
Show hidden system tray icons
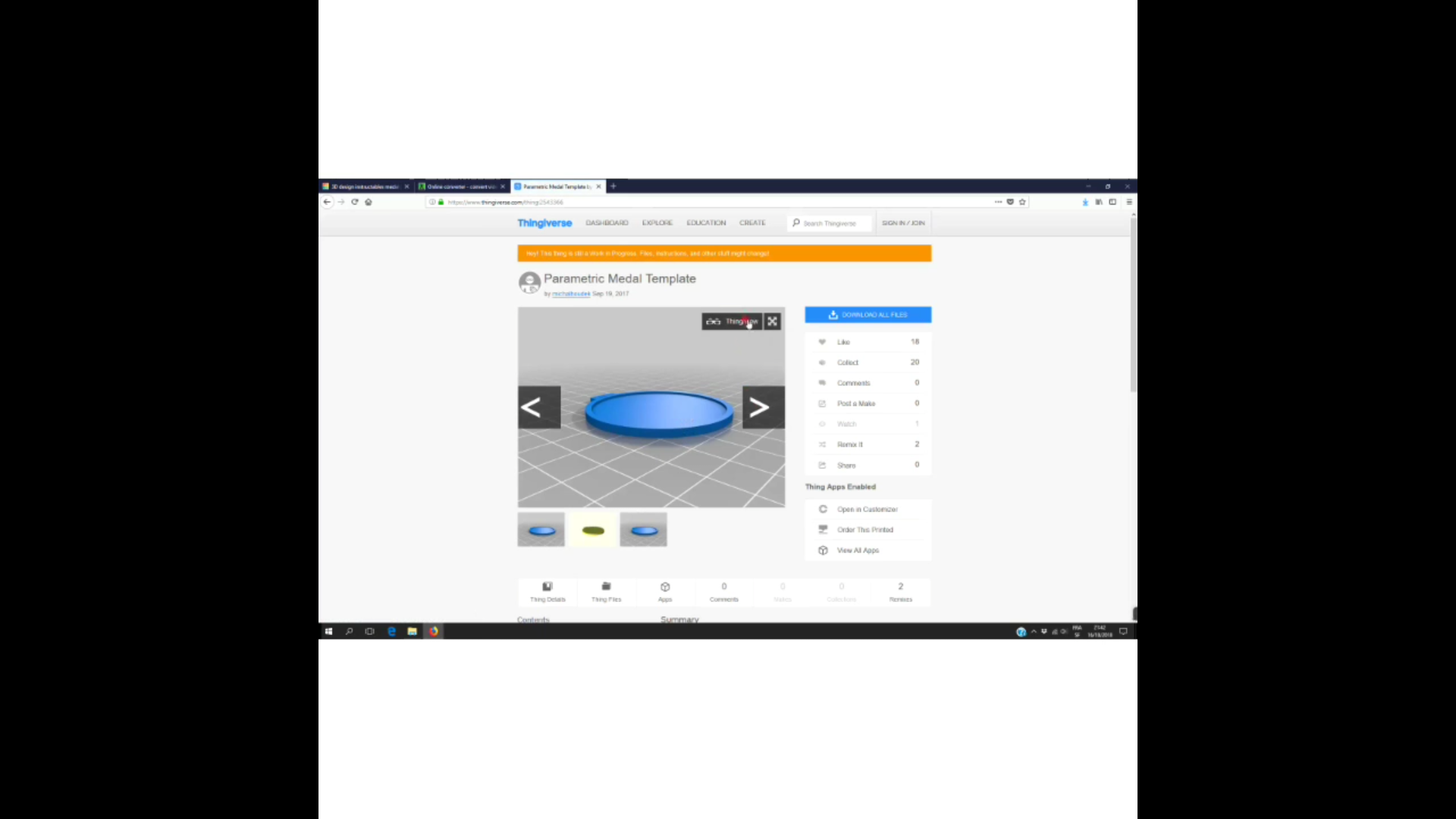[x=1034, y=631]
